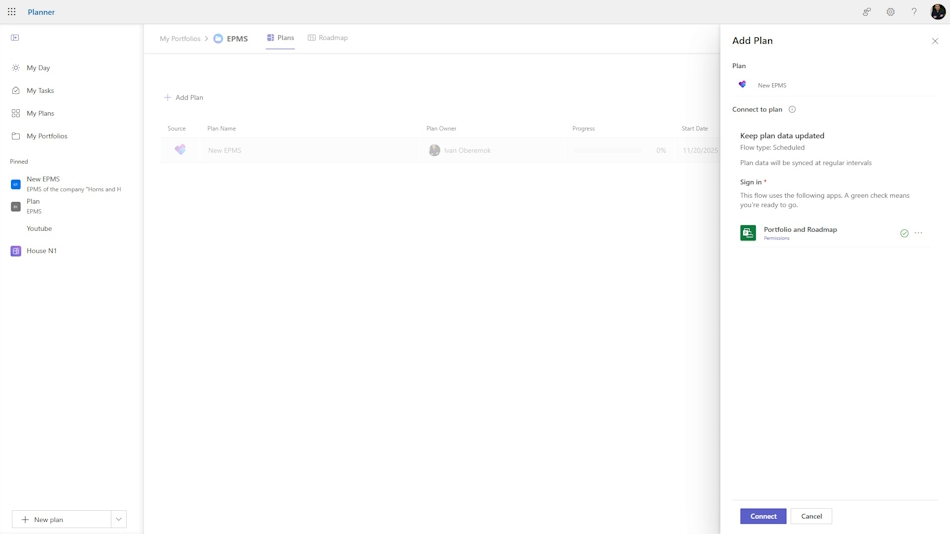Switch to the Plans tab
Viewport: 950px width, 534px height.
[280, 38]
